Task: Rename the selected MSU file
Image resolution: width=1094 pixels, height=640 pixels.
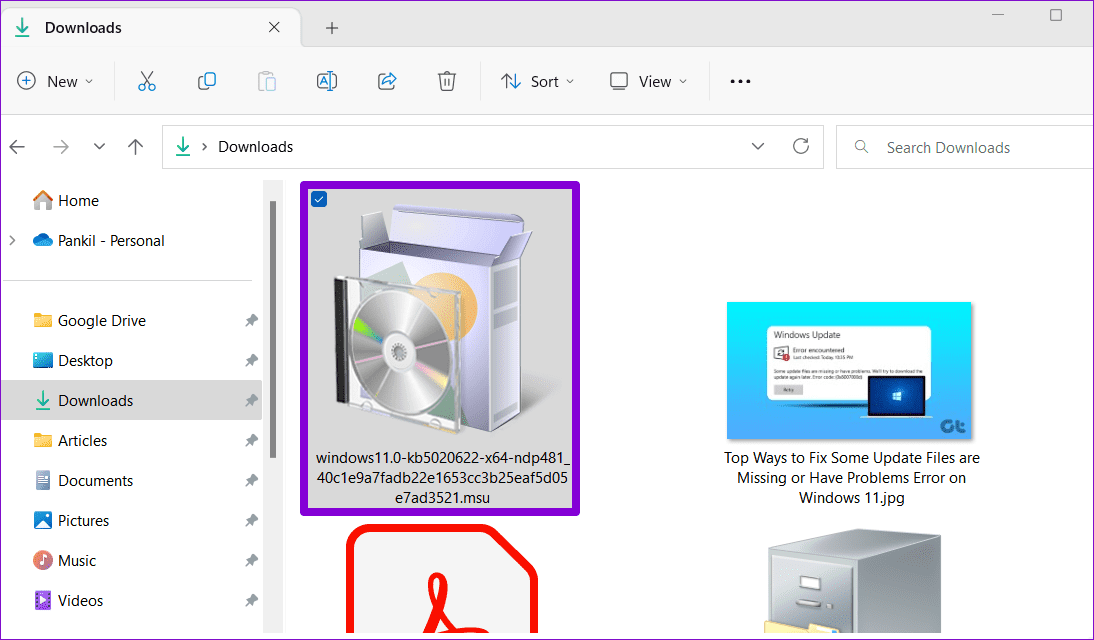Action: (326, 81)
